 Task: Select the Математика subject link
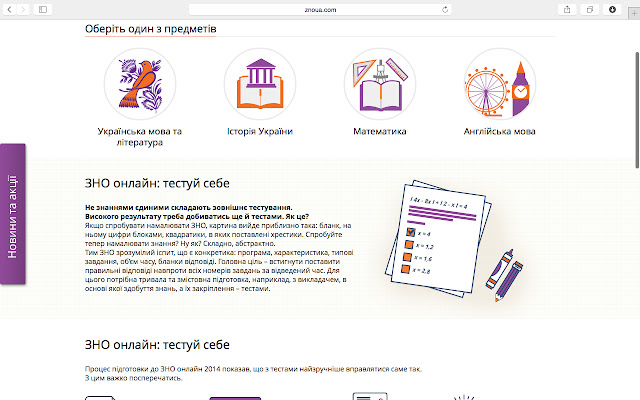380,131
